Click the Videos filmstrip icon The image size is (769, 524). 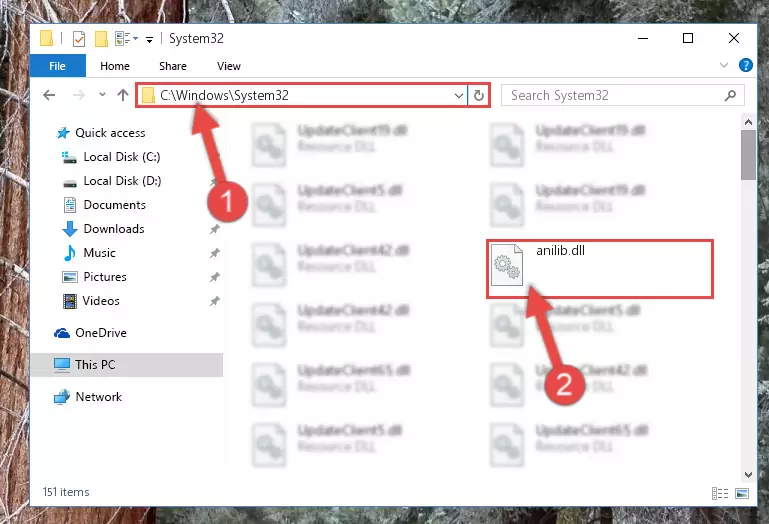coord(70,301)
